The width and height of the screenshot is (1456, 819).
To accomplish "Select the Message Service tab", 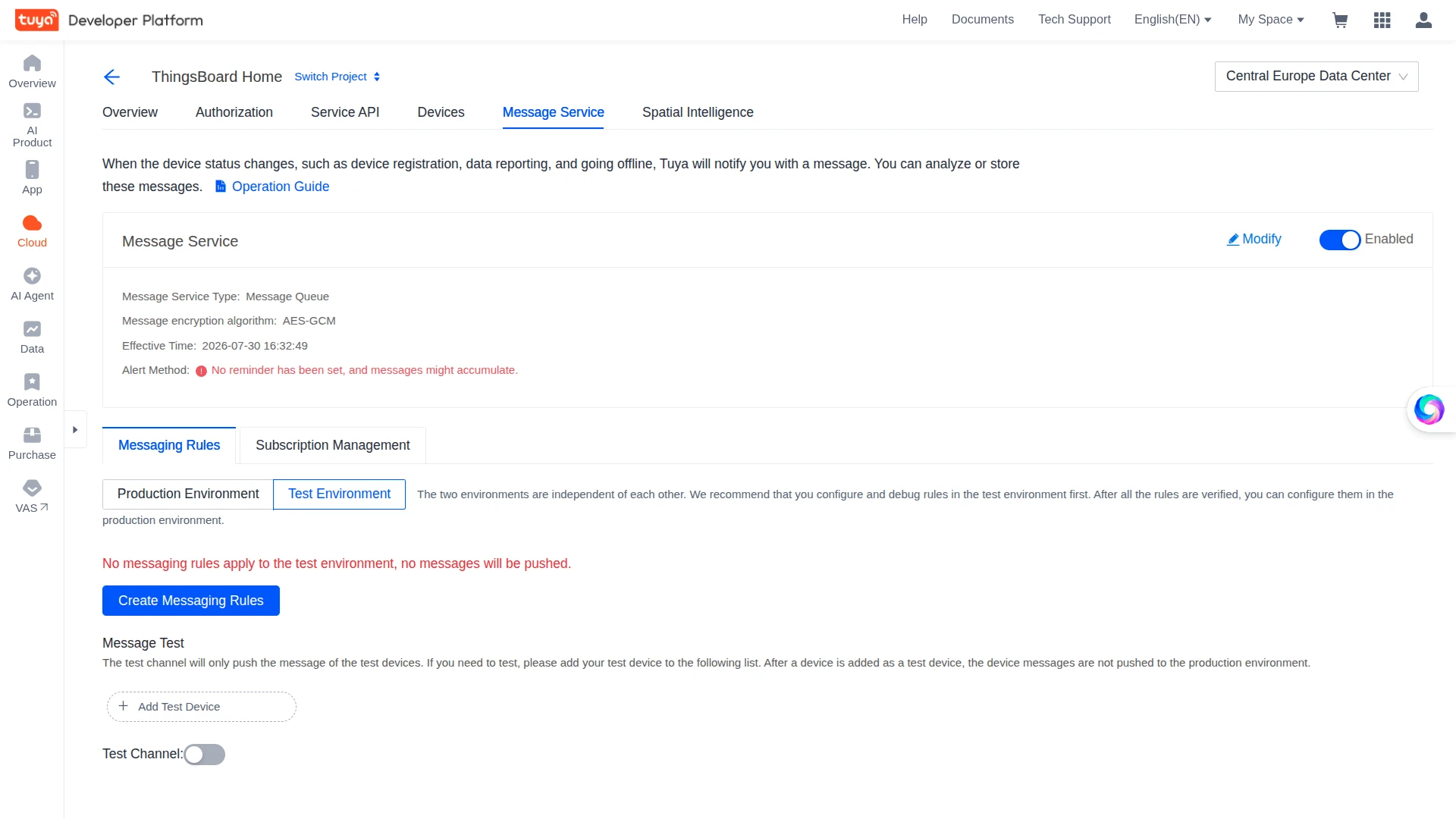I will tap(554, 112).
